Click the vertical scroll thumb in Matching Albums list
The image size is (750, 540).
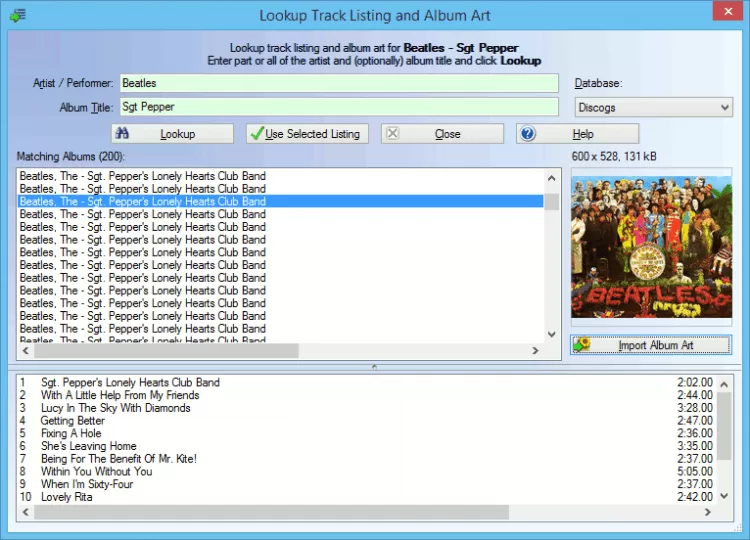pyautogui.click(x=551, y=202)
